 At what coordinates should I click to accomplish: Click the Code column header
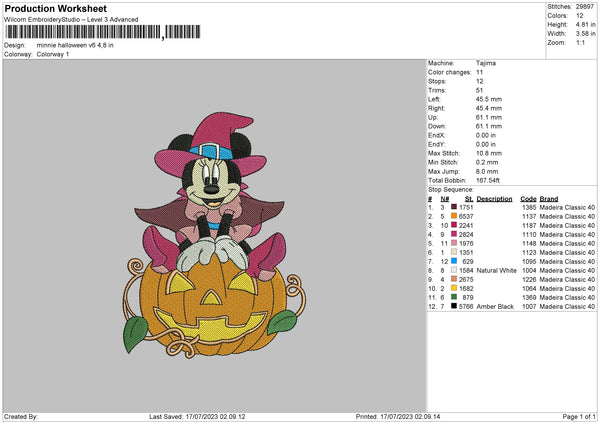coord(528,198)
